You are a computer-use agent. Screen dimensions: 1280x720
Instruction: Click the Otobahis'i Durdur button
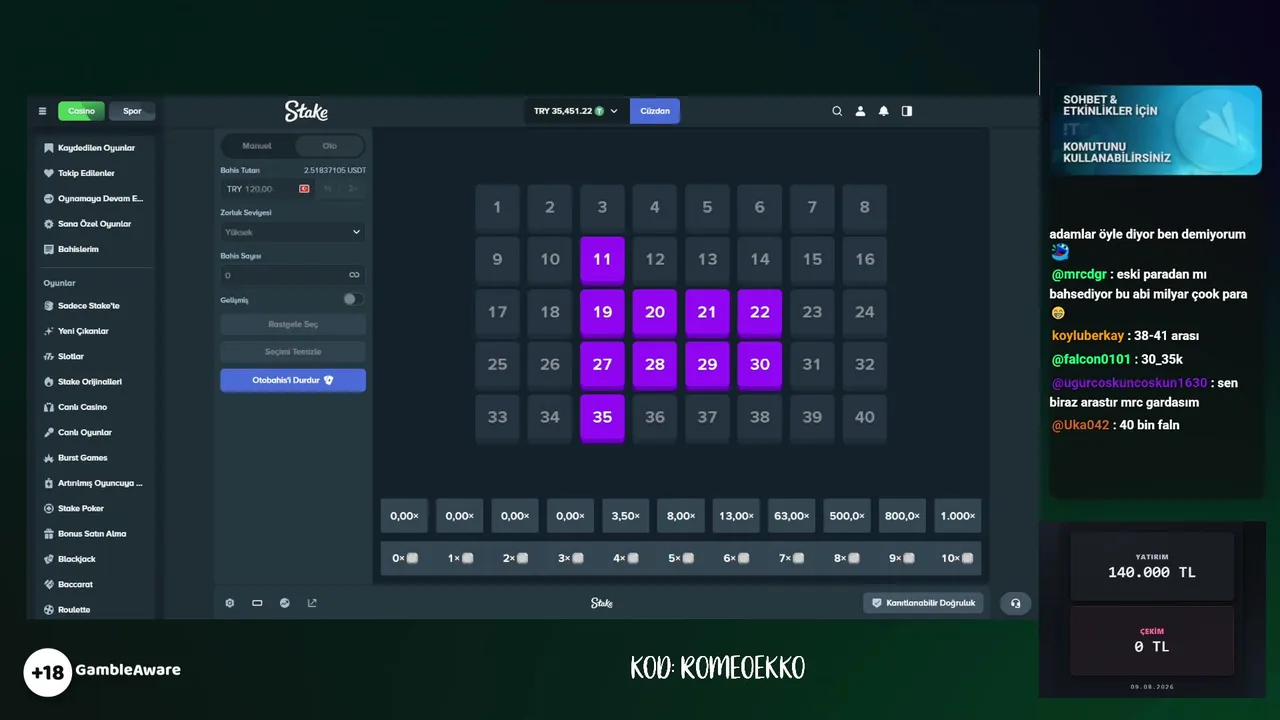pos(293,380)
